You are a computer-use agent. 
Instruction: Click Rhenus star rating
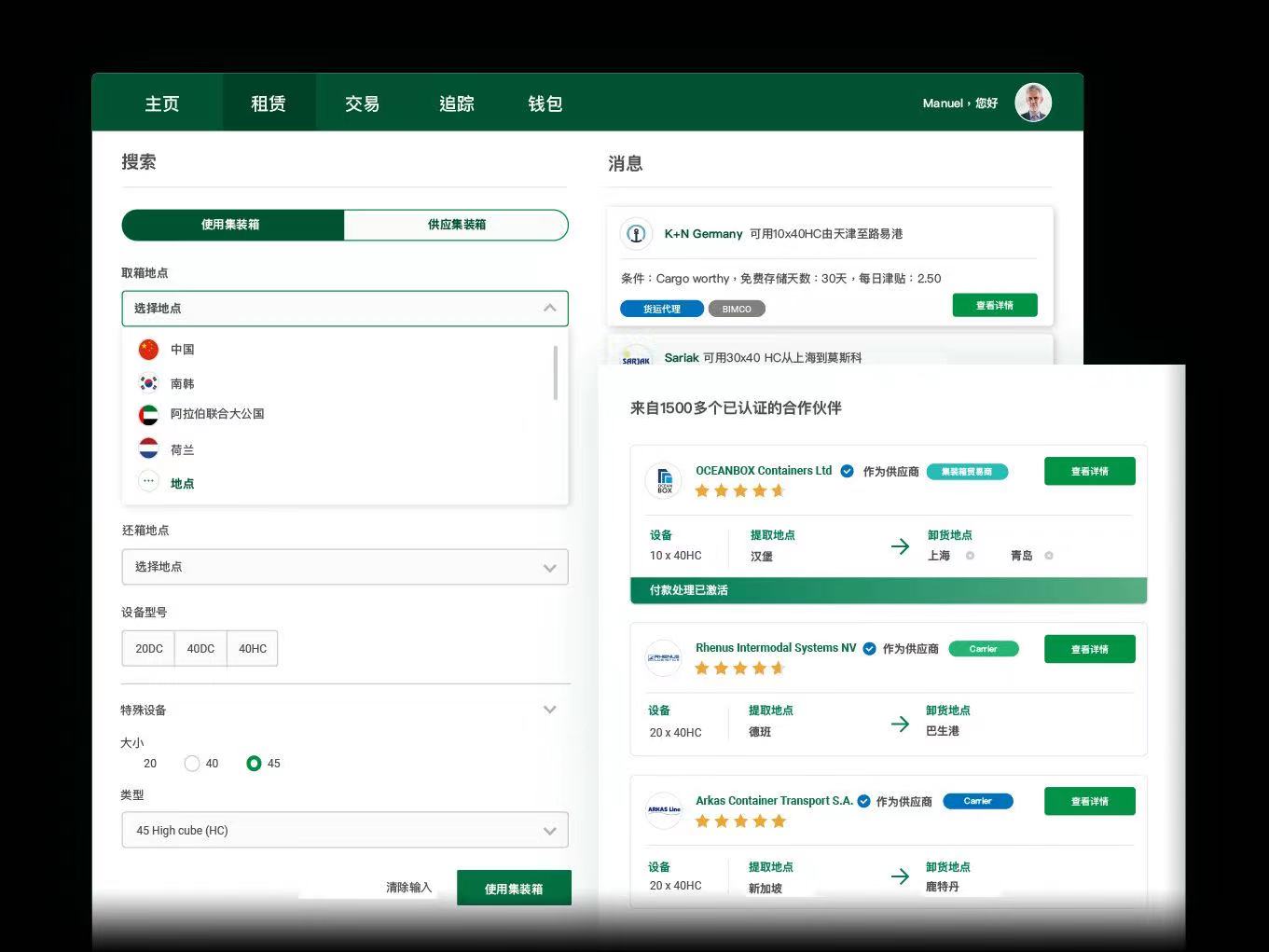point(740,668)
